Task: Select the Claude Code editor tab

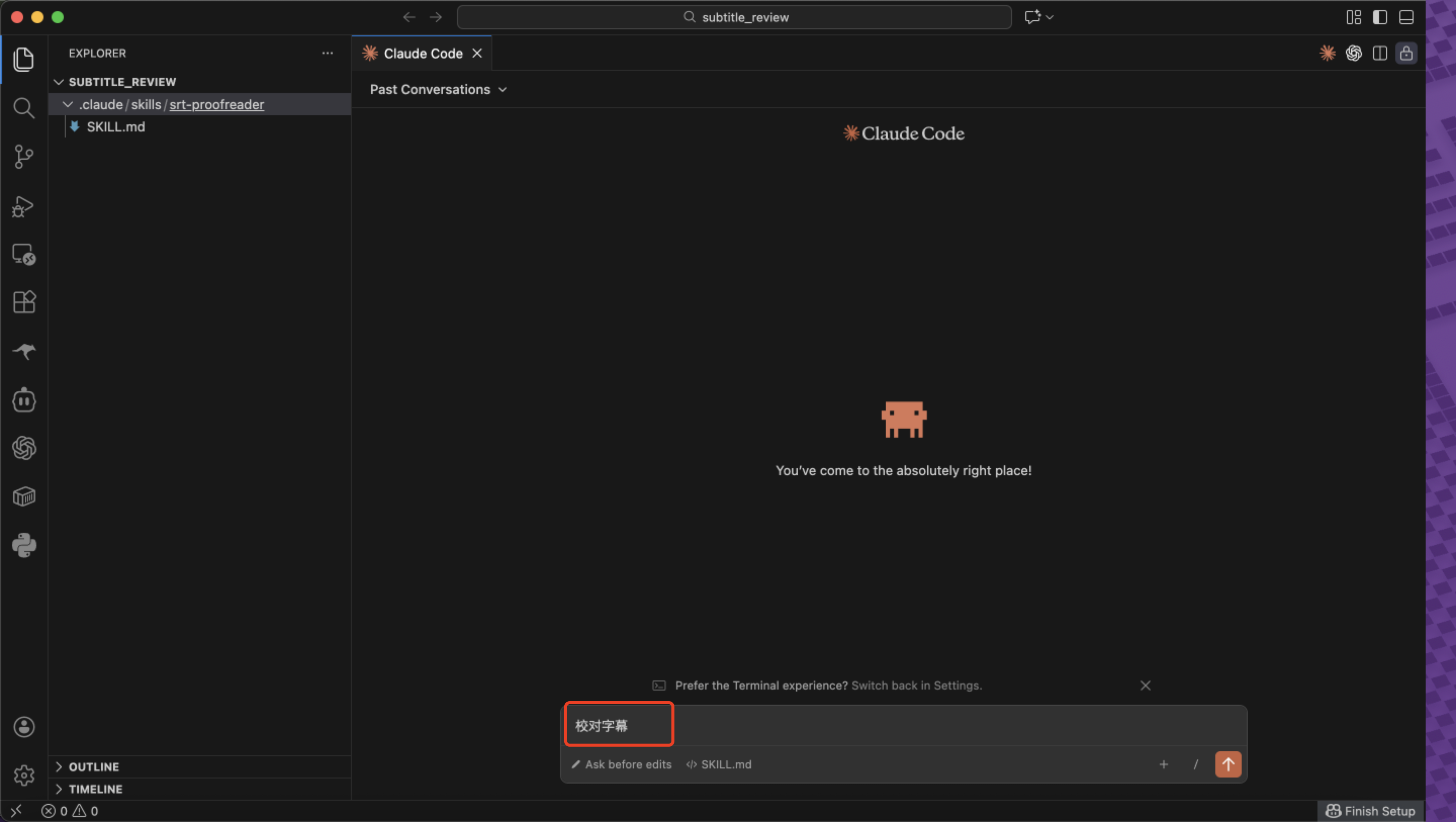Action: coord(422,53)
